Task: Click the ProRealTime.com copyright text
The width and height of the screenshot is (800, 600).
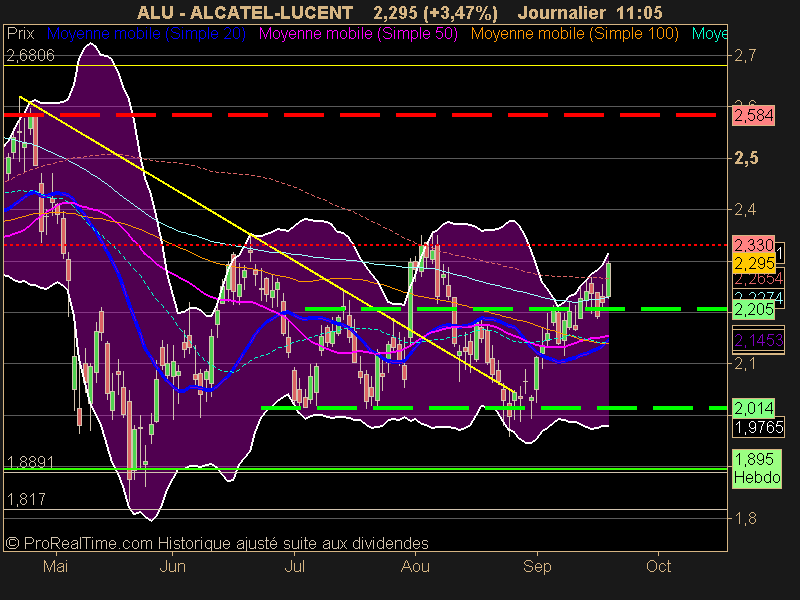Action: [217, 543]
